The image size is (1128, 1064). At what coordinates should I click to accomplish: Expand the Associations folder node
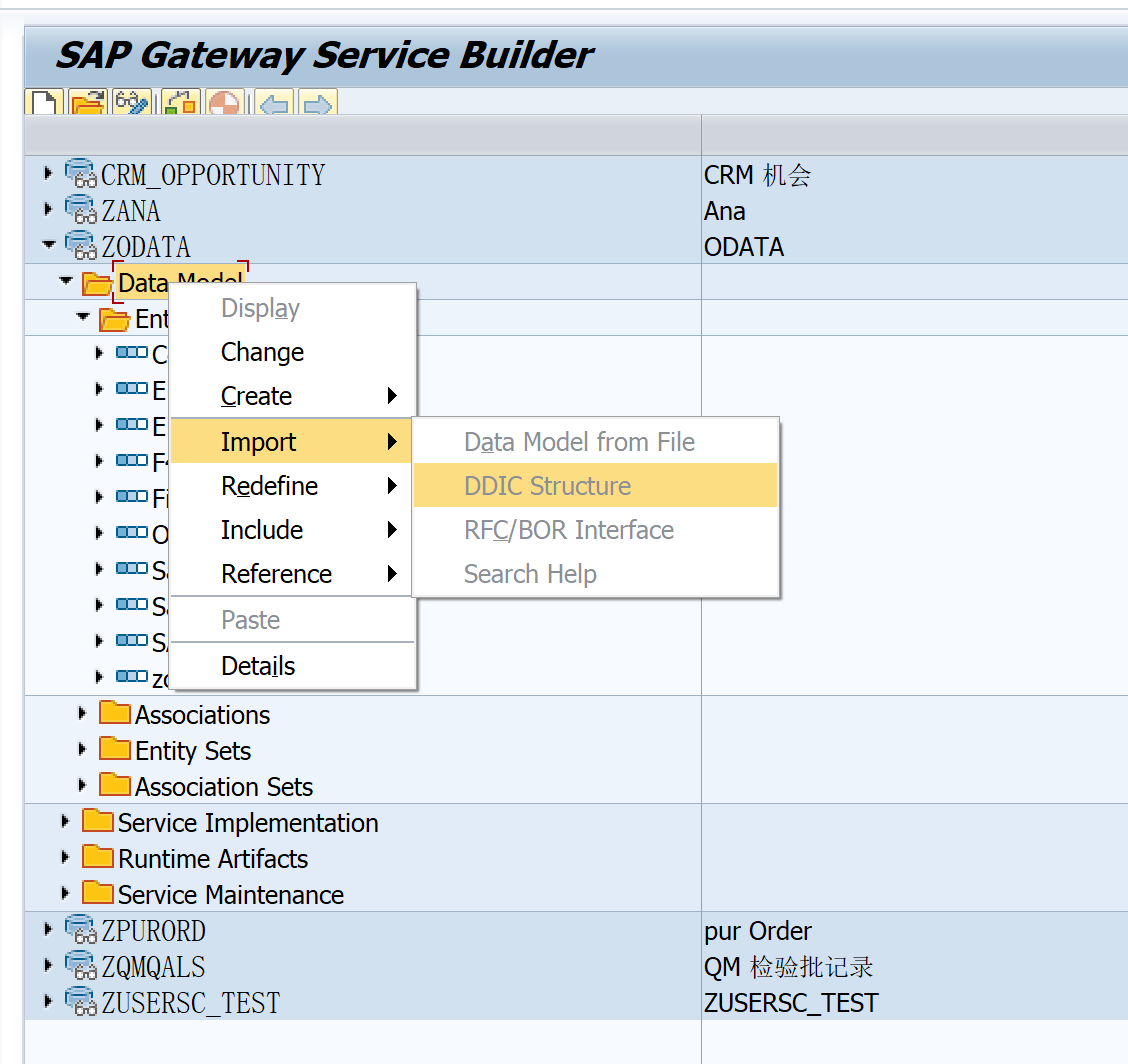tap(82, 713)
